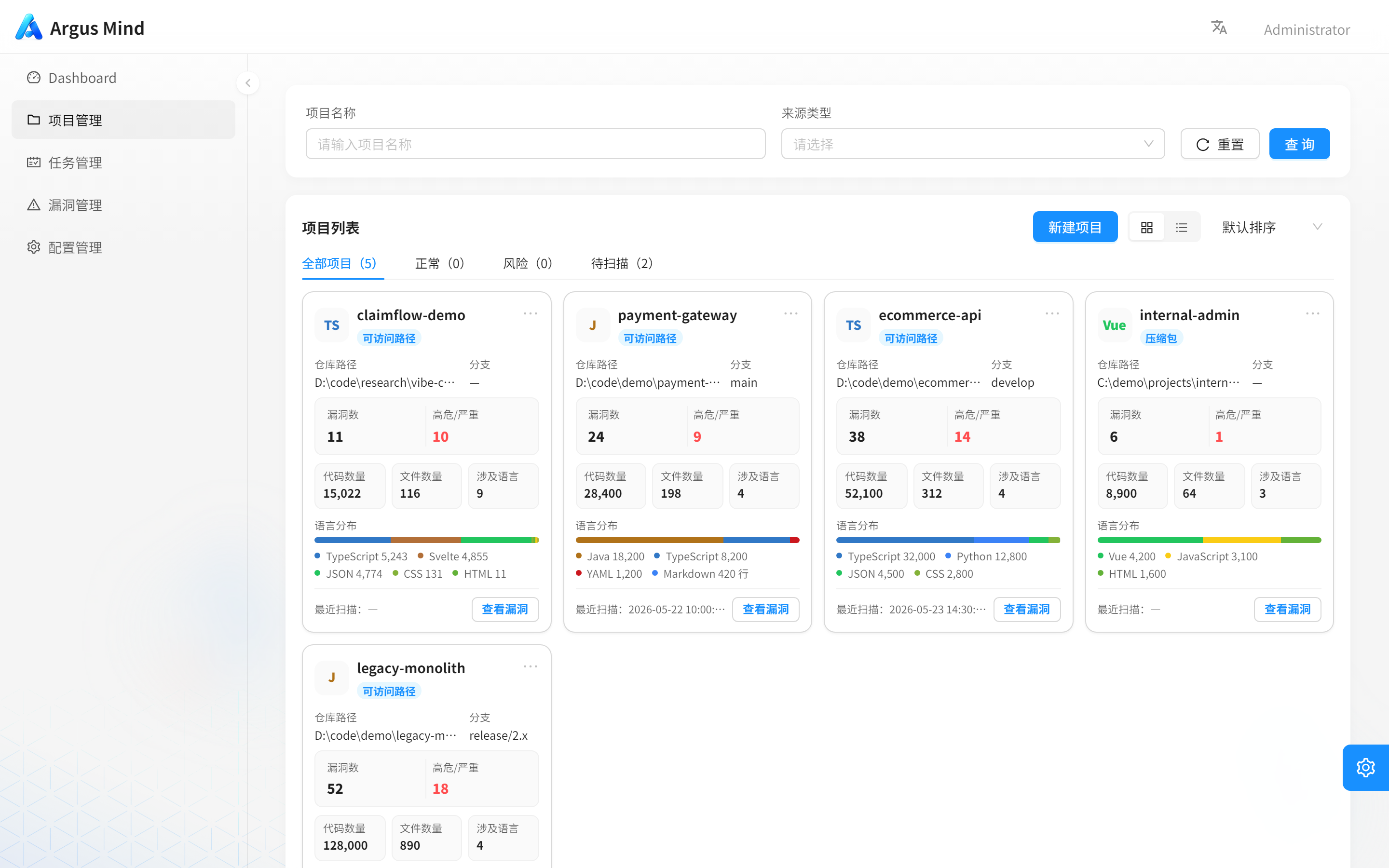
Task: Open the more options menu on claimflow-demo
Action: 530,313
